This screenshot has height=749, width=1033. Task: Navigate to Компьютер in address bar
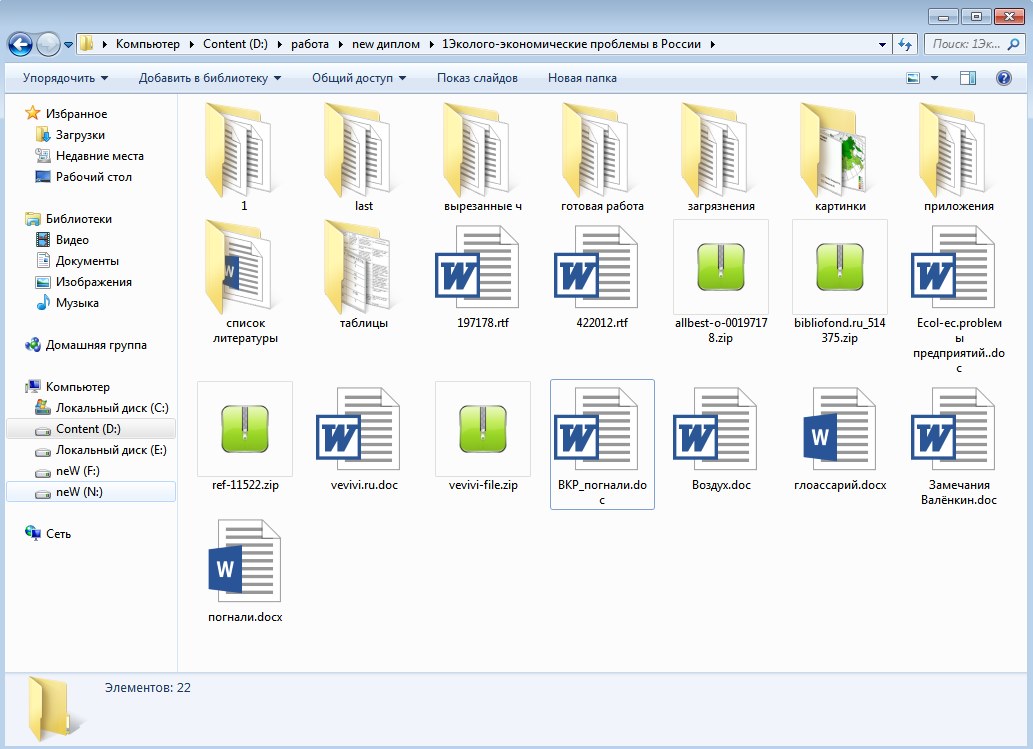(148, 44)
